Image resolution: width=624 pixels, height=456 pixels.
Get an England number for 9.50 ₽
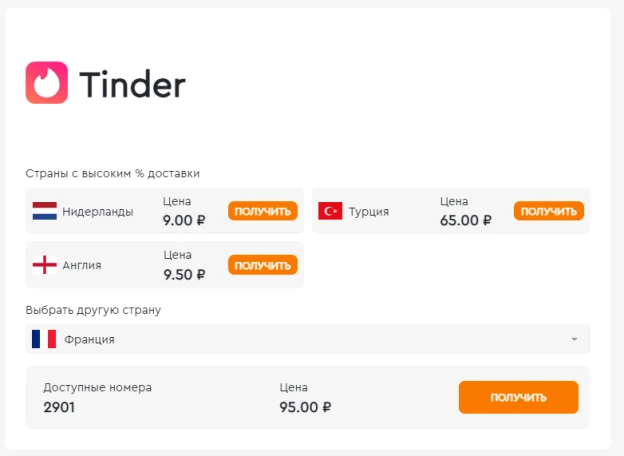[263, 265]
